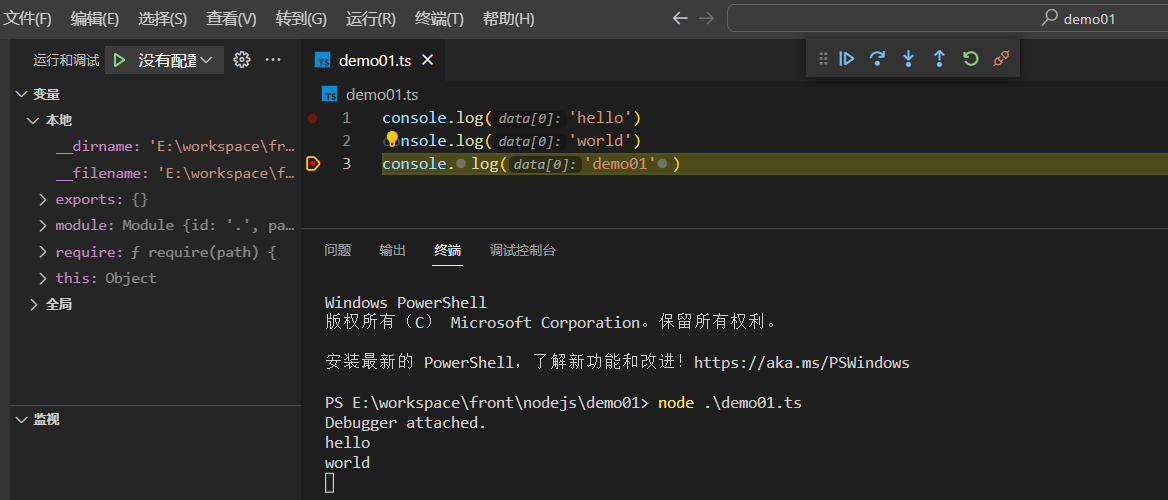Open launch.json via the gear icon
The image size is (1168, 500).
coord(241,60)
